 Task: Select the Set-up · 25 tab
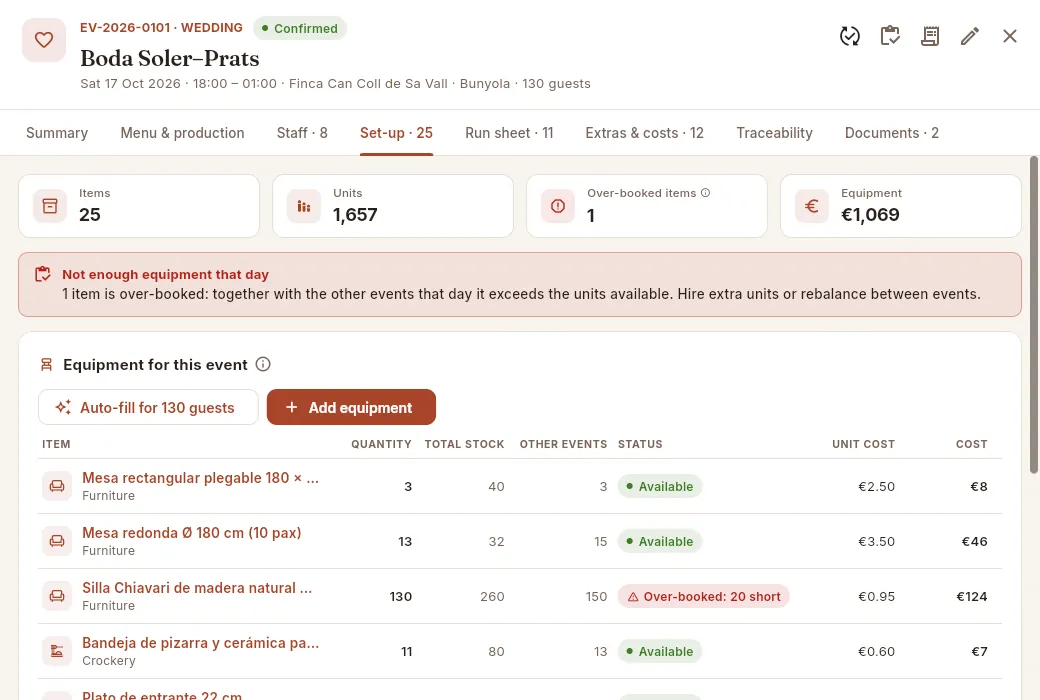pyautogui.click(x=396, y=133)
